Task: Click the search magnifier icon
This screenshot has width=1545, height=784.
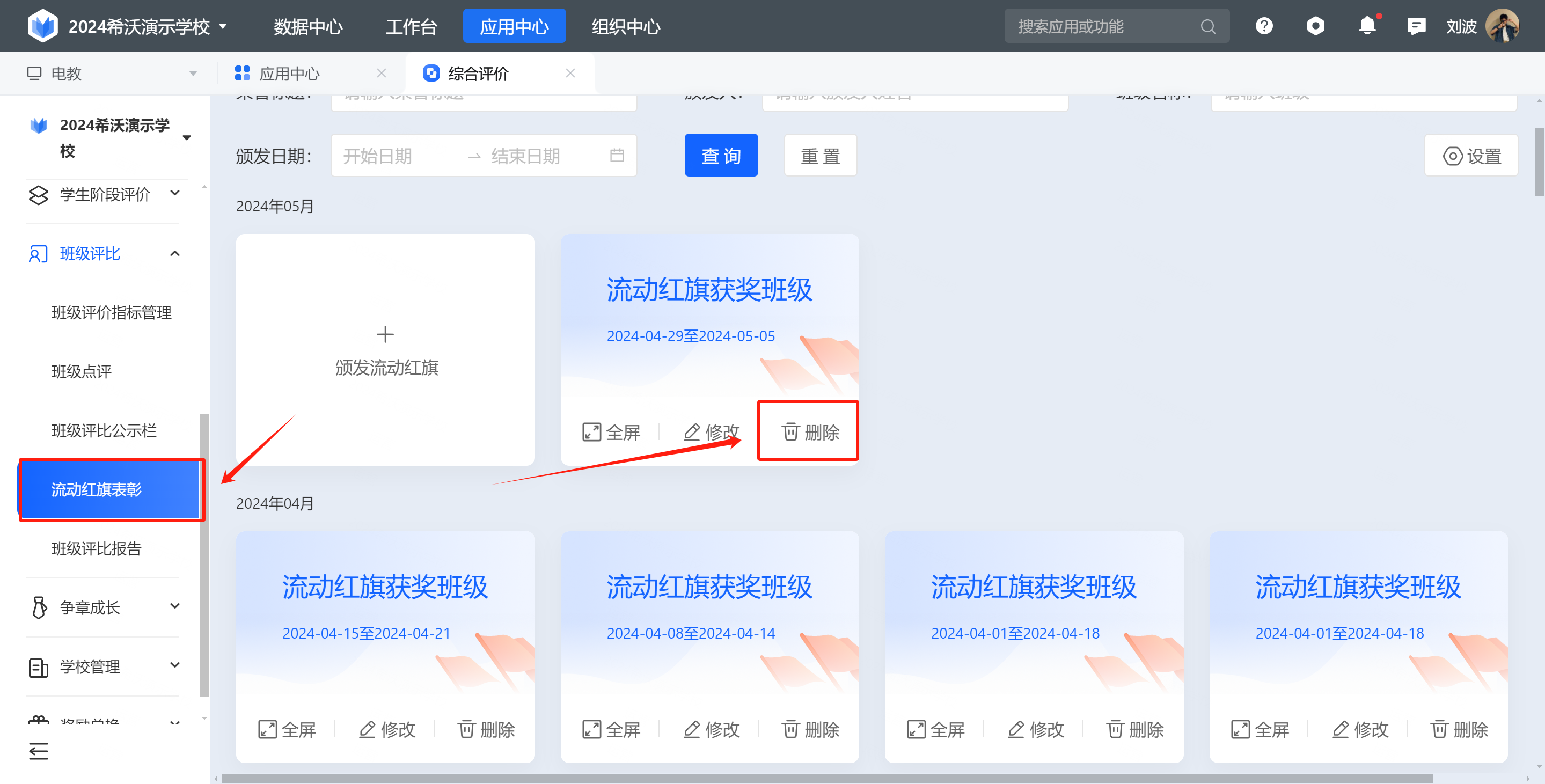Action: [x=1208, y=26]
